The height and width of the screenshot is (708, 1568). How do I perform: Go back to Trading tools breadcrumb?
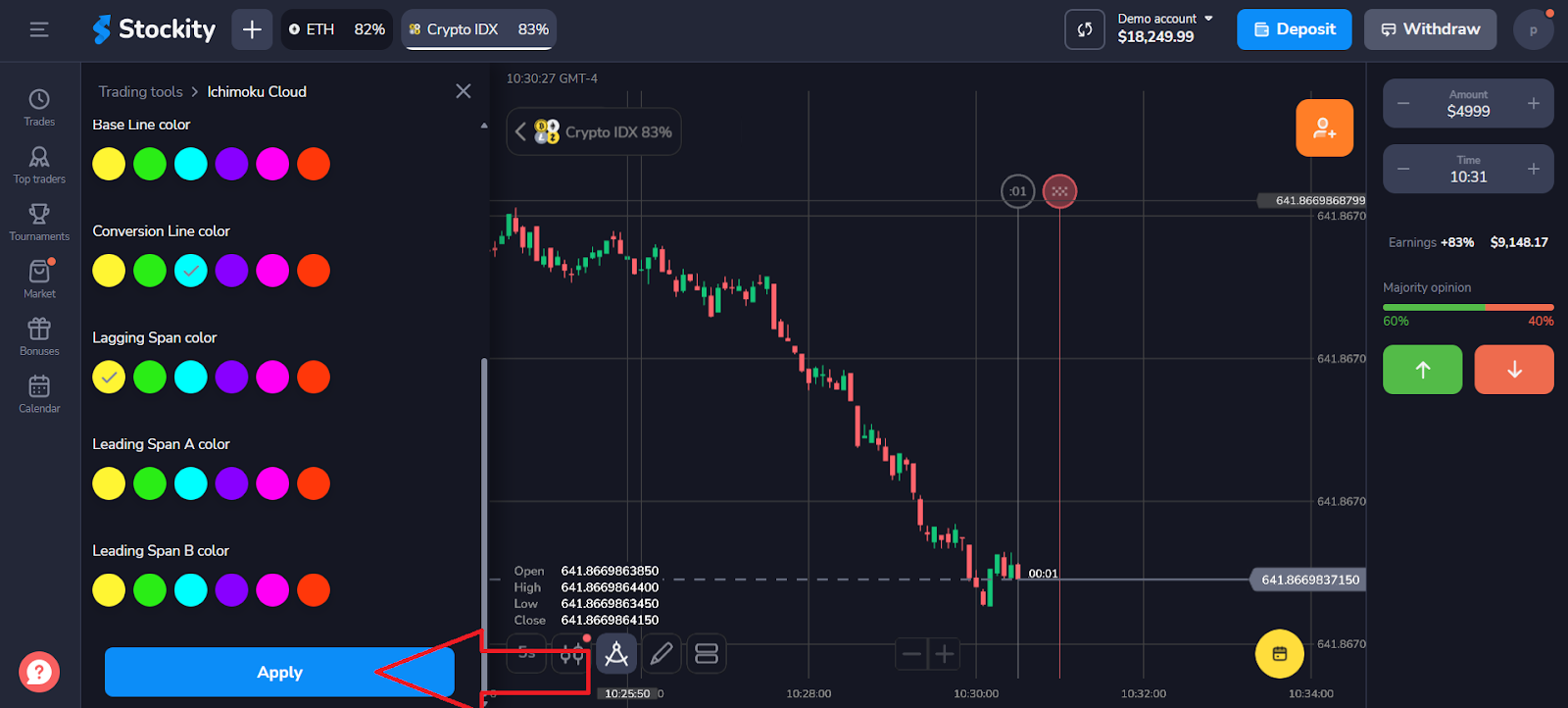[140, 91]
